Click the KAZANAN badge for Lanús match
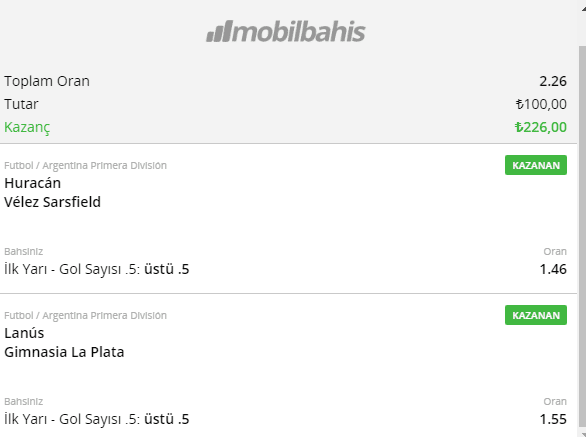The height and width of the screenshot is (437, 586). click(536, 315)
